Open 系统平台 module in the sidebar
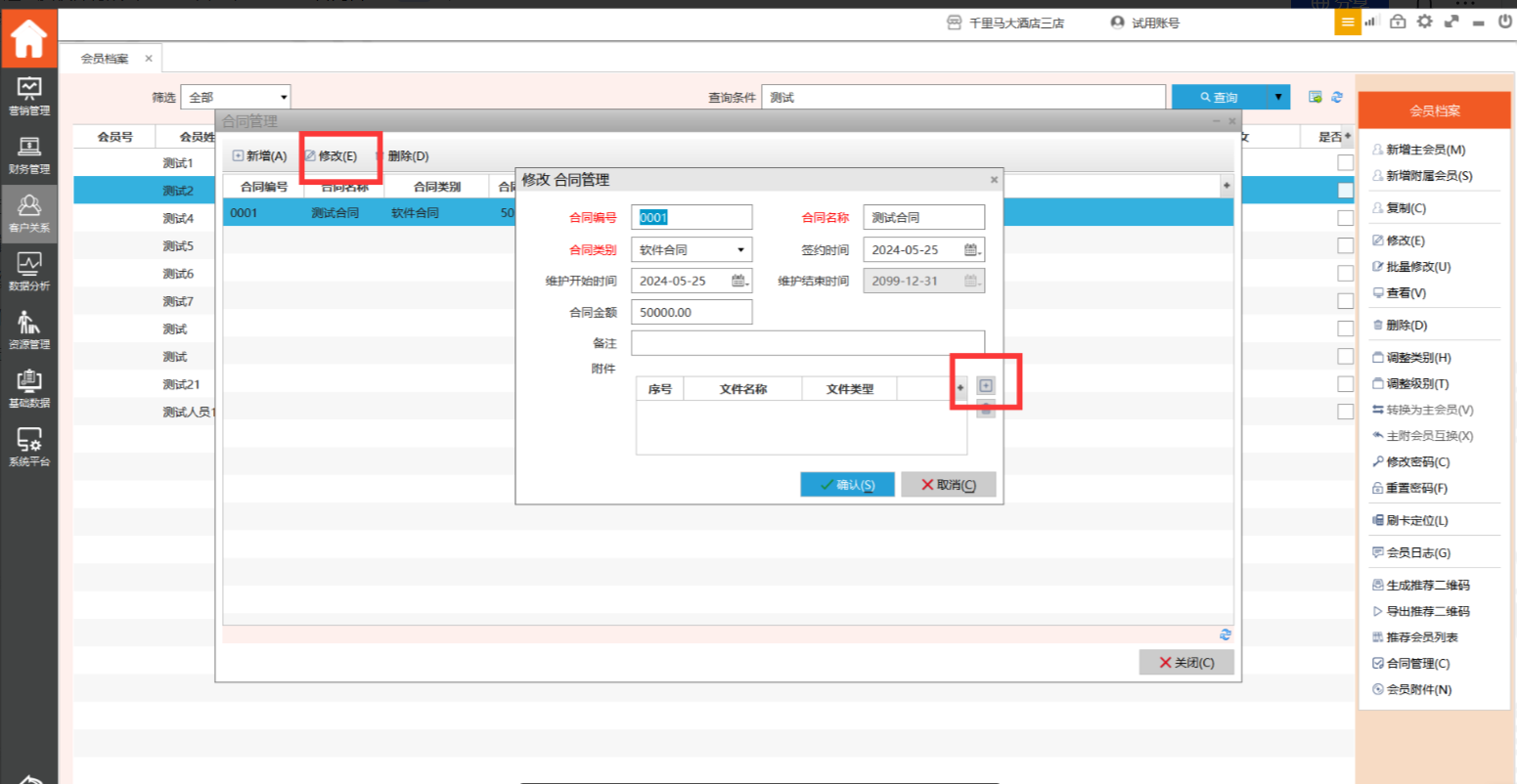The height and width of the screenshot is (784, 1517). point(28,448)
